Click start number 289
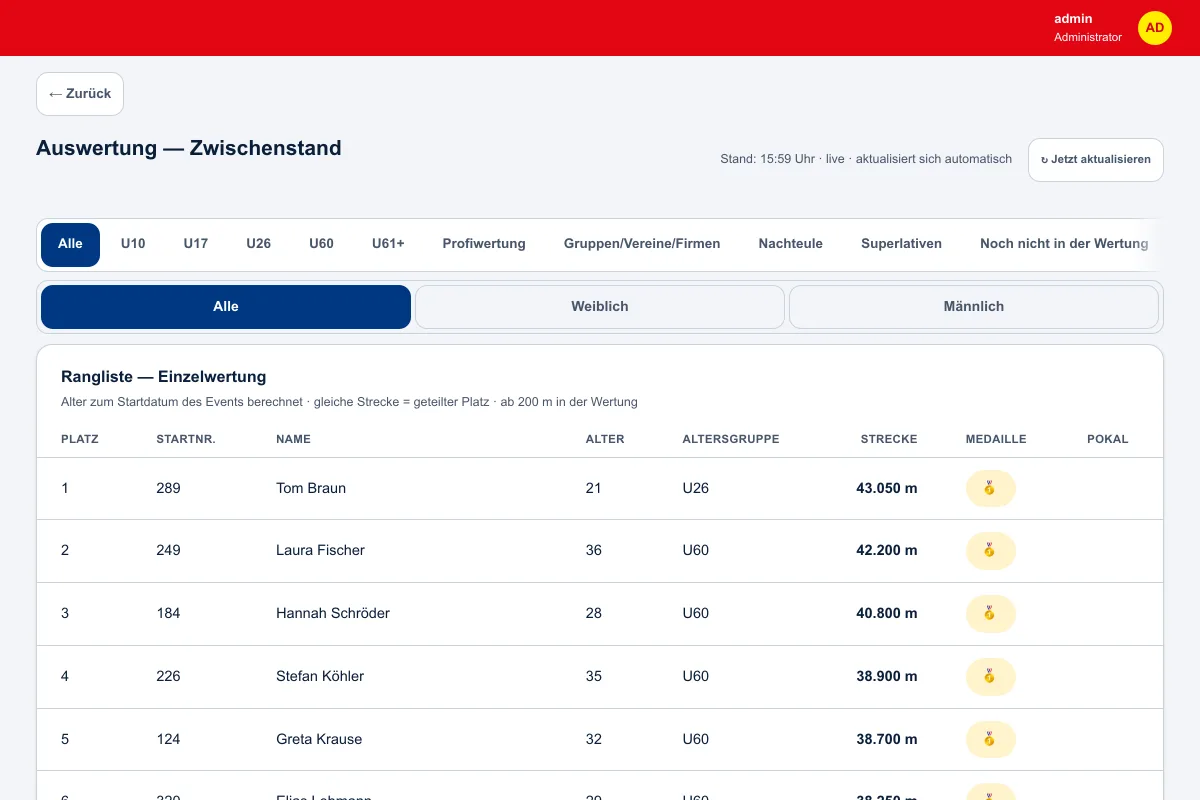Screen dimensions: 1200x800 pos(169,489)
